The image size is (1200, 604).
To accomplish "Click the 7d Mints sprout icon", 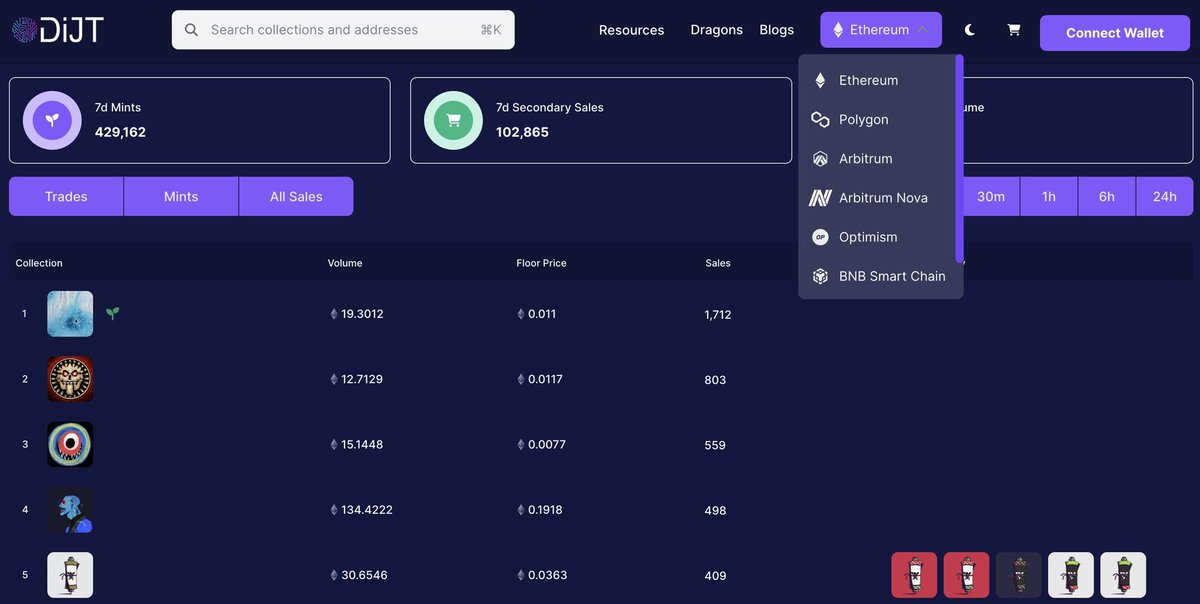I will pyautogui.click(x=52, y=120).
